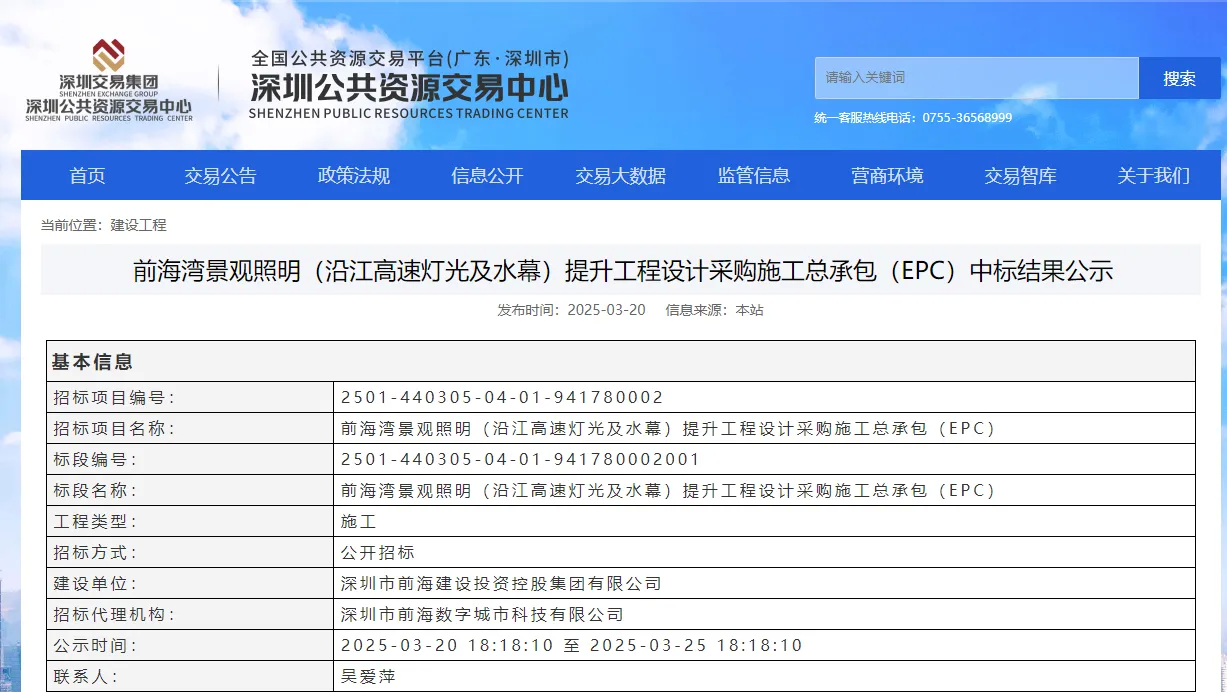Click the contact name 吴爱萍
The image size is (1227, 692).
368,676
